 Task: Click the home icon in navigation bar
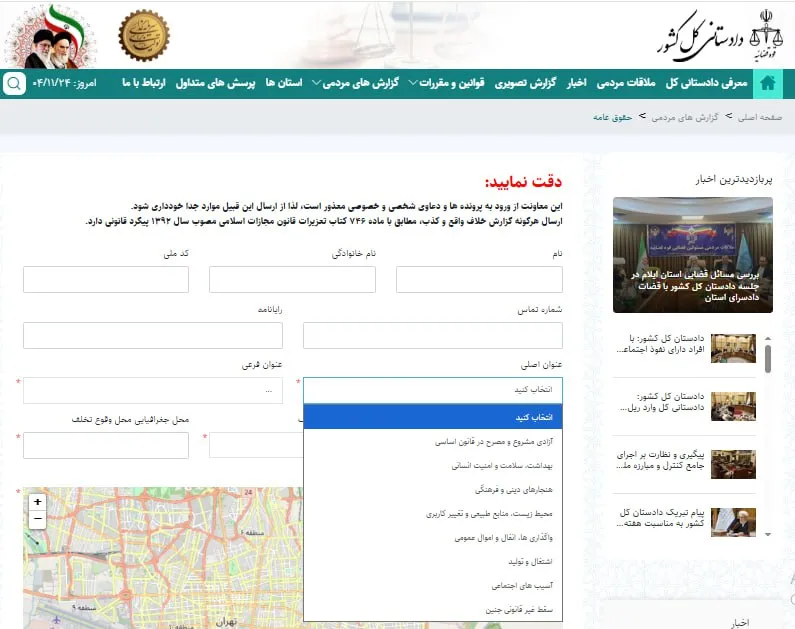pyautogui.click(x=767, y=83)
